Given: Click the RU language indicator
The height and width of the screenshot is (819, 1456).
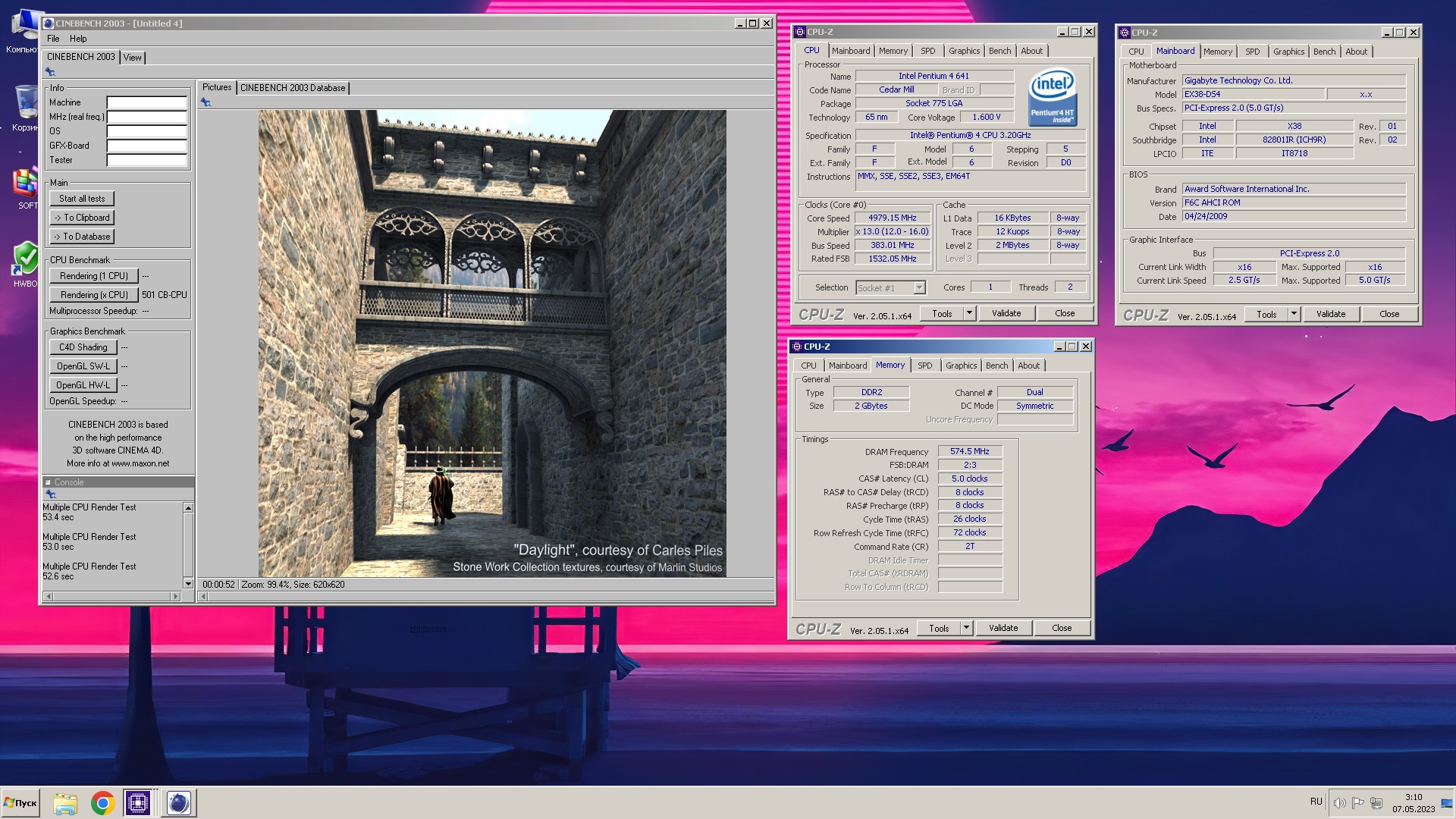Looking at the screenshot, I should click(1316, 802).
